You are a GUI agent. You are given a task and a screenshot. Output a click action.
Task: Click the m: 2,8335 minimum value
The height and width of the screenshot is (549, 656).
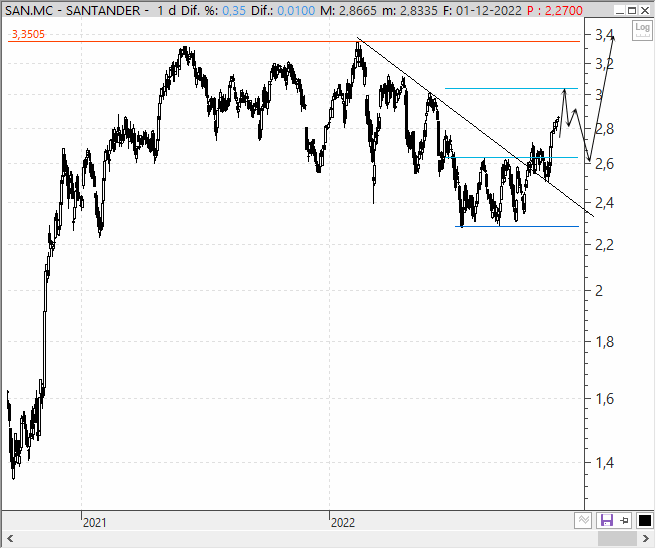point(410,10)
